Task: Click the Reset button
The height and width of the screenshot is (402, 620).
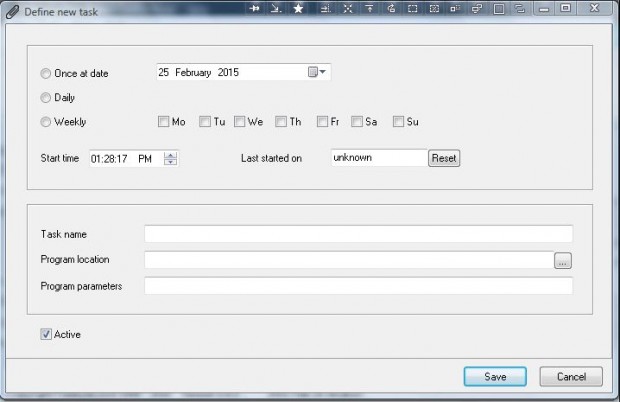Action: click(444, 158)
